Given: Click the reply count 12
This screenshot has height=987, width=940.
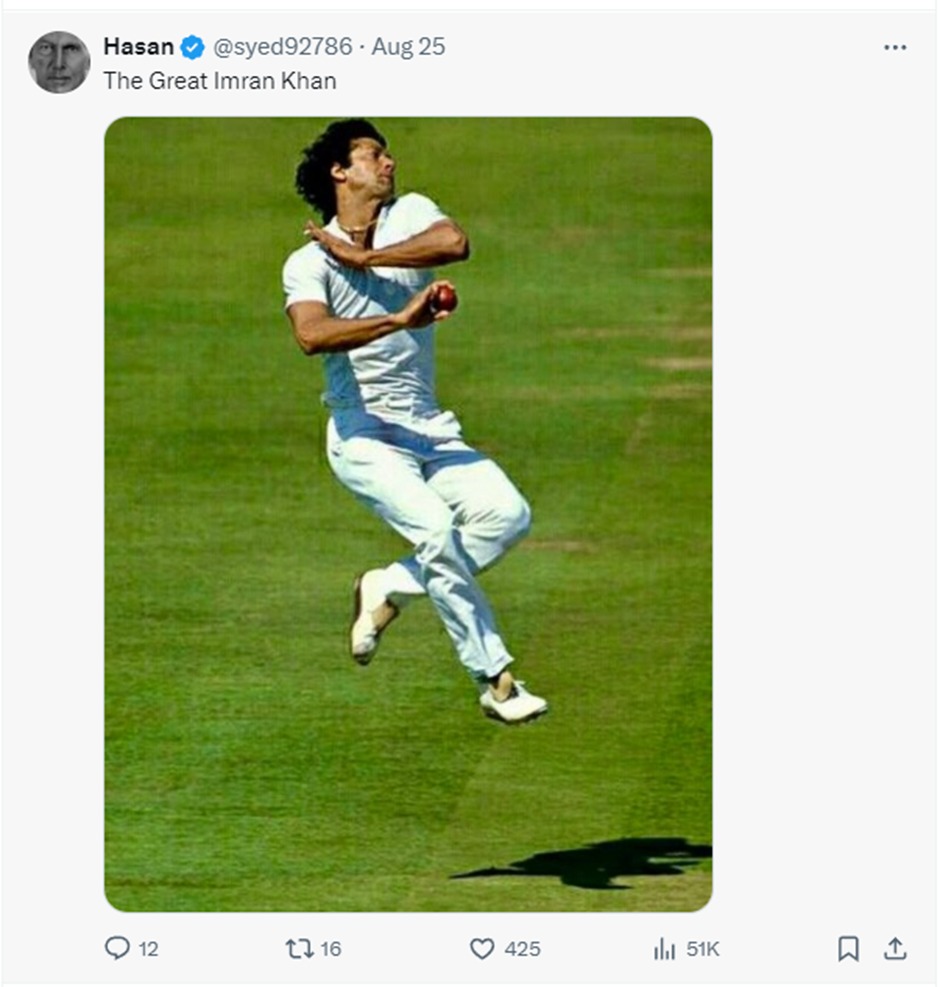Looking at the screenshot, I should coord(148,949).
